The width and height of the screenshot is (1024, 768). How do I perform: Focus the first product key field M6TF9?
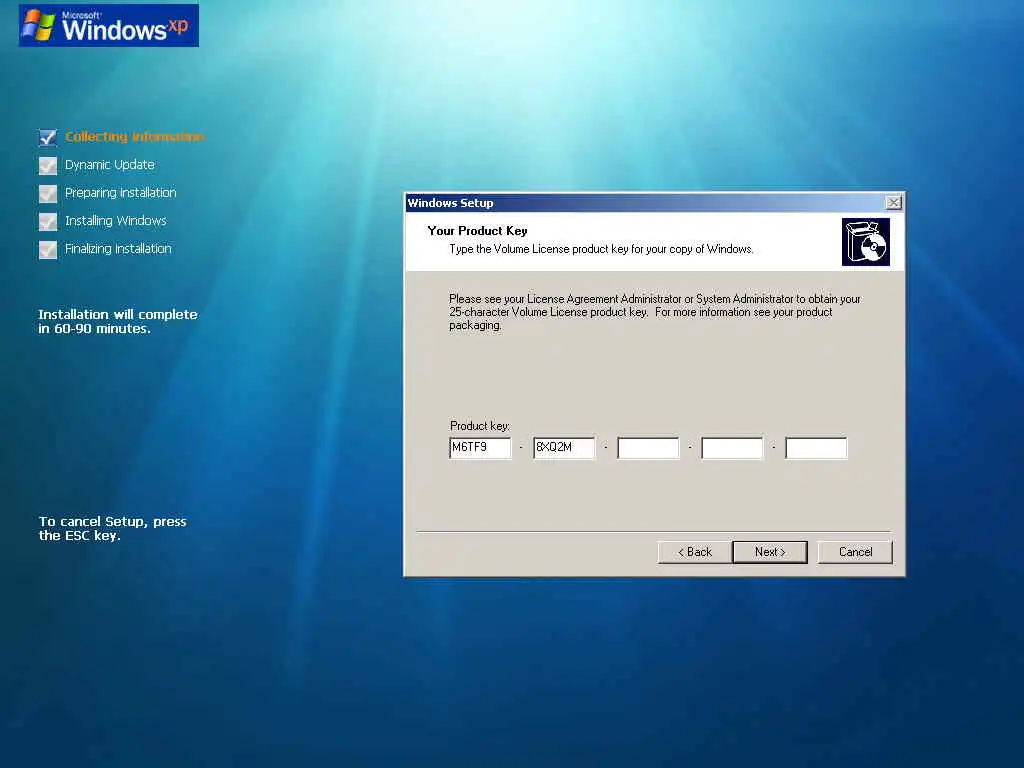pyautogui.click(x=480, y=448)
